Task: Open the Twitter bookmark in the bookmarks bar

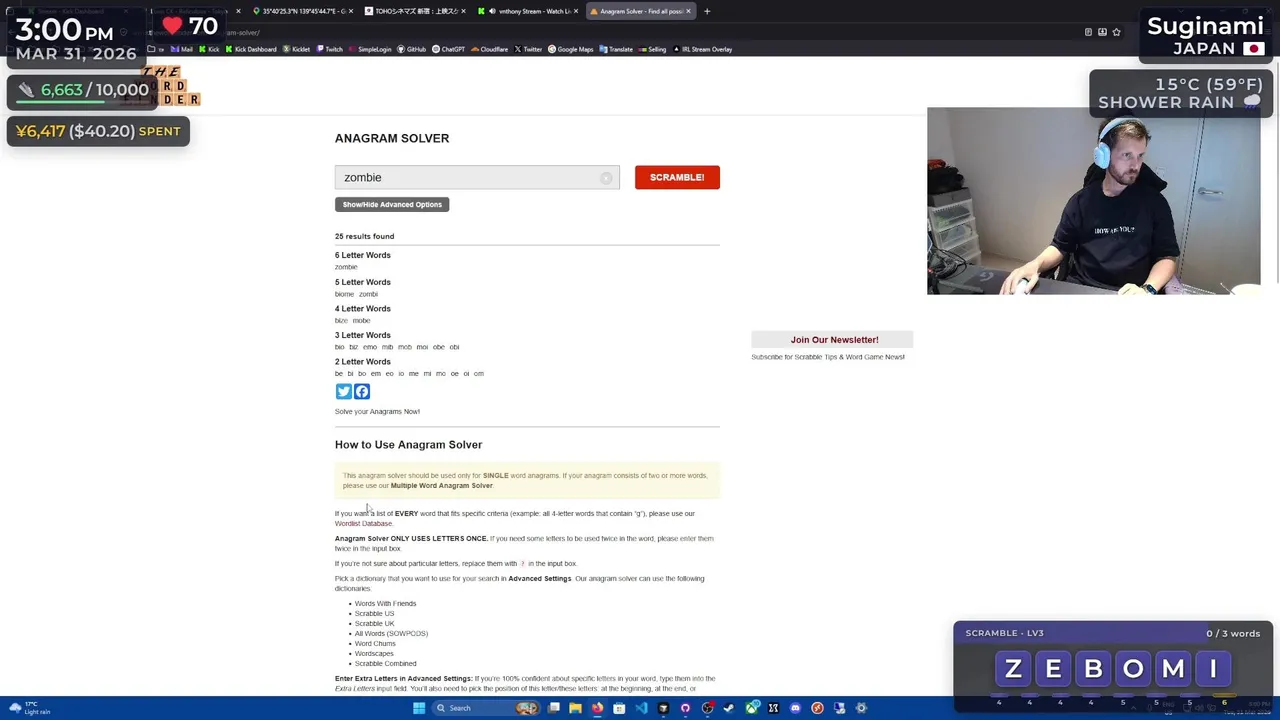Action: [x=528, y=49]
